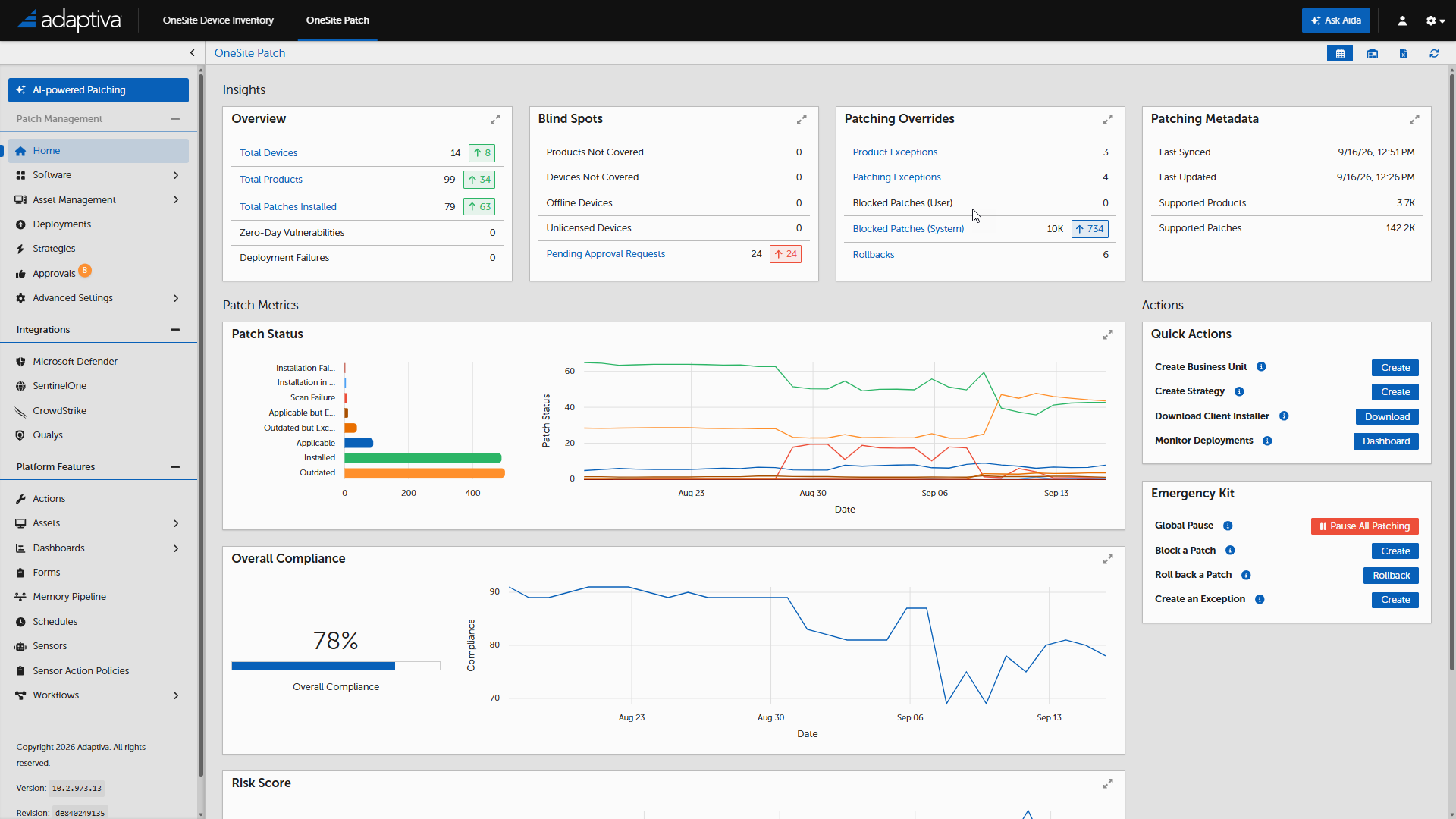Click the orange Outdated bar
The width and height of the screenshot is (1456, 819).
pos(425,473)
